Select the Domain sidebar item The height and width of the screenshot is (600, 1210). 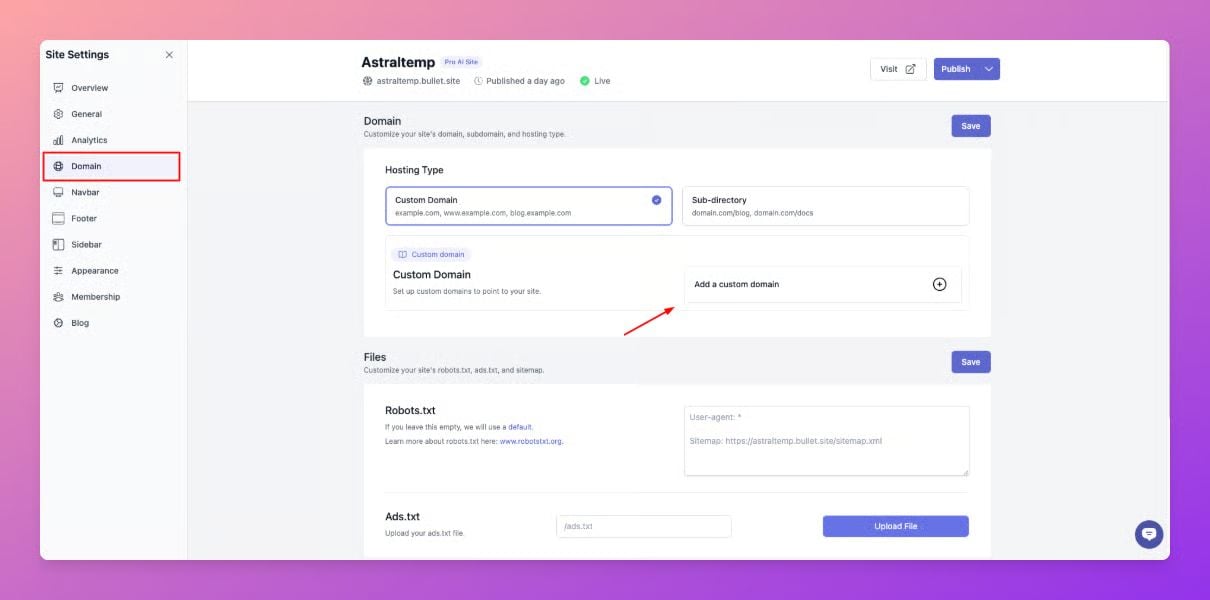pos(111,166)
